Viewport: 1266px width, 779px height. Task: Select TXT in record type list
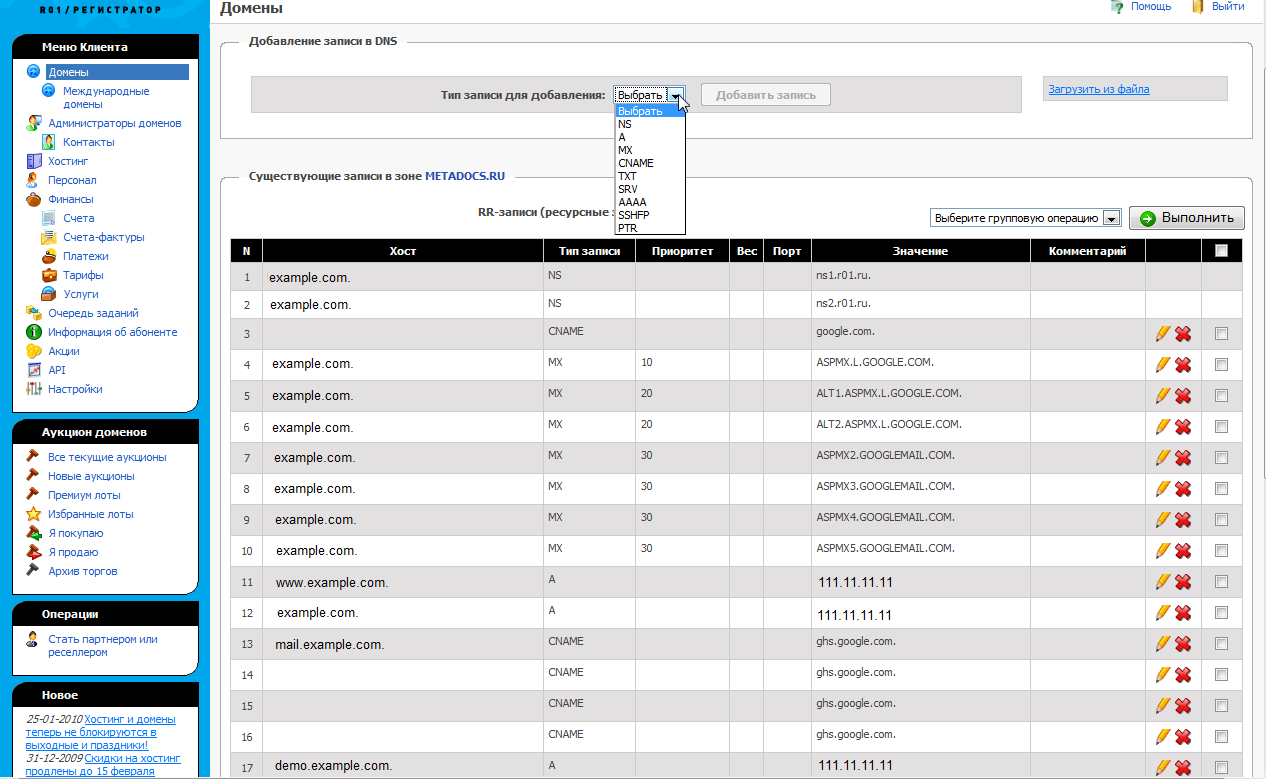pyautogui.click(x=650, y=176)
